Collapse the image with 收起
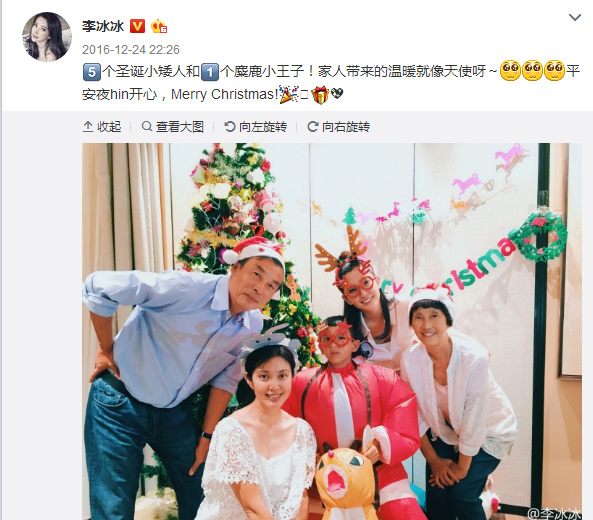Viewport: 593px width, 520px height. pyautogui.click(x=102, y=127)
